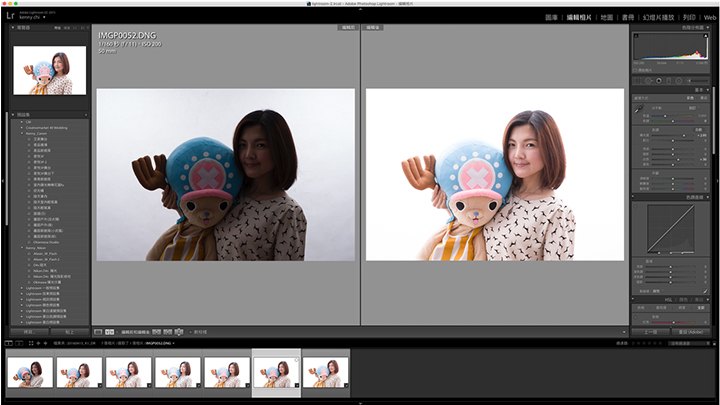Set treatment to 黑白 (Black & White)
This screenshot has height=405, width=720.
703,98
